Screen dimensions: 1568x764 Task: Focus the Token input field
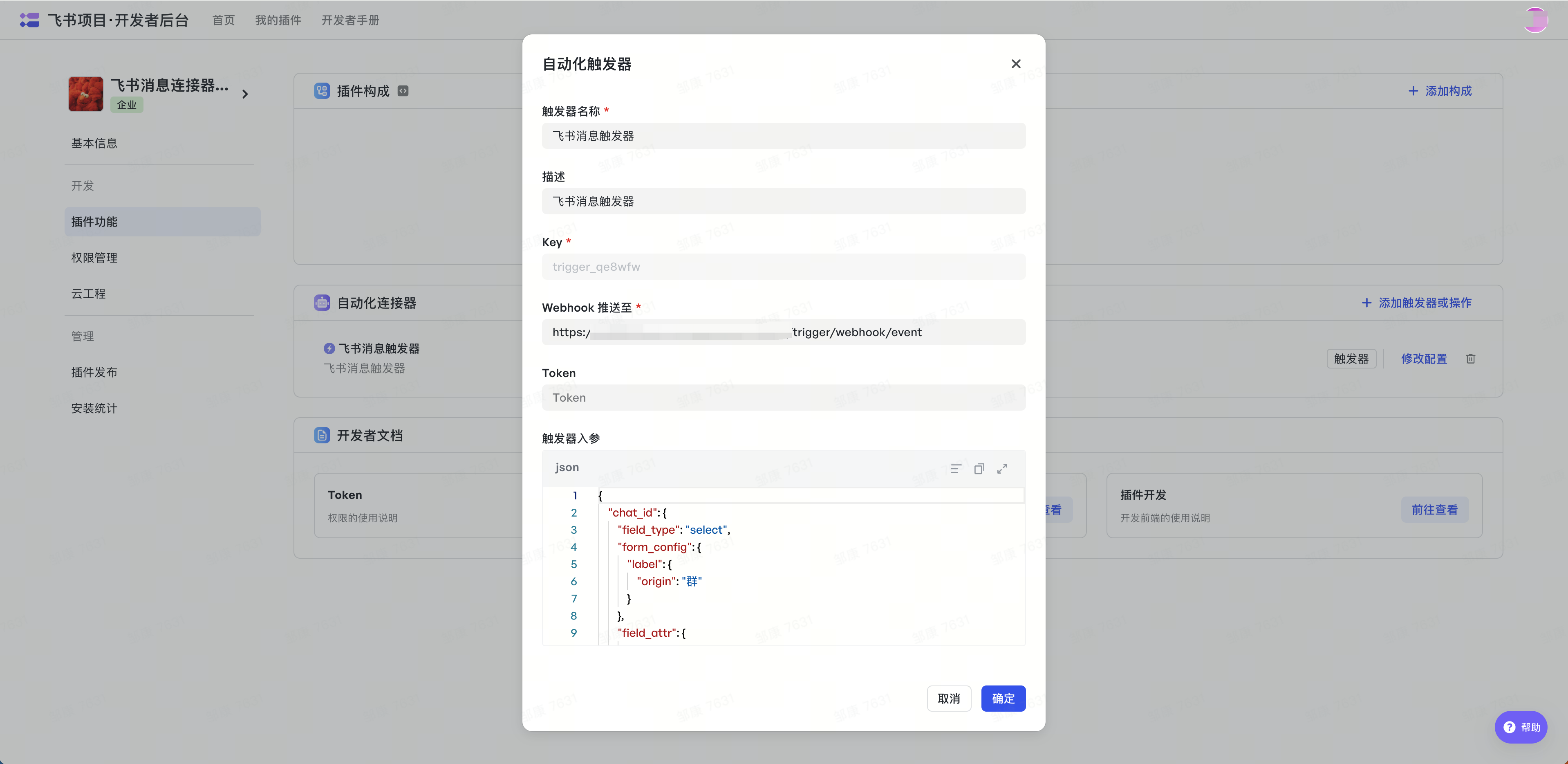click(784, 397)
